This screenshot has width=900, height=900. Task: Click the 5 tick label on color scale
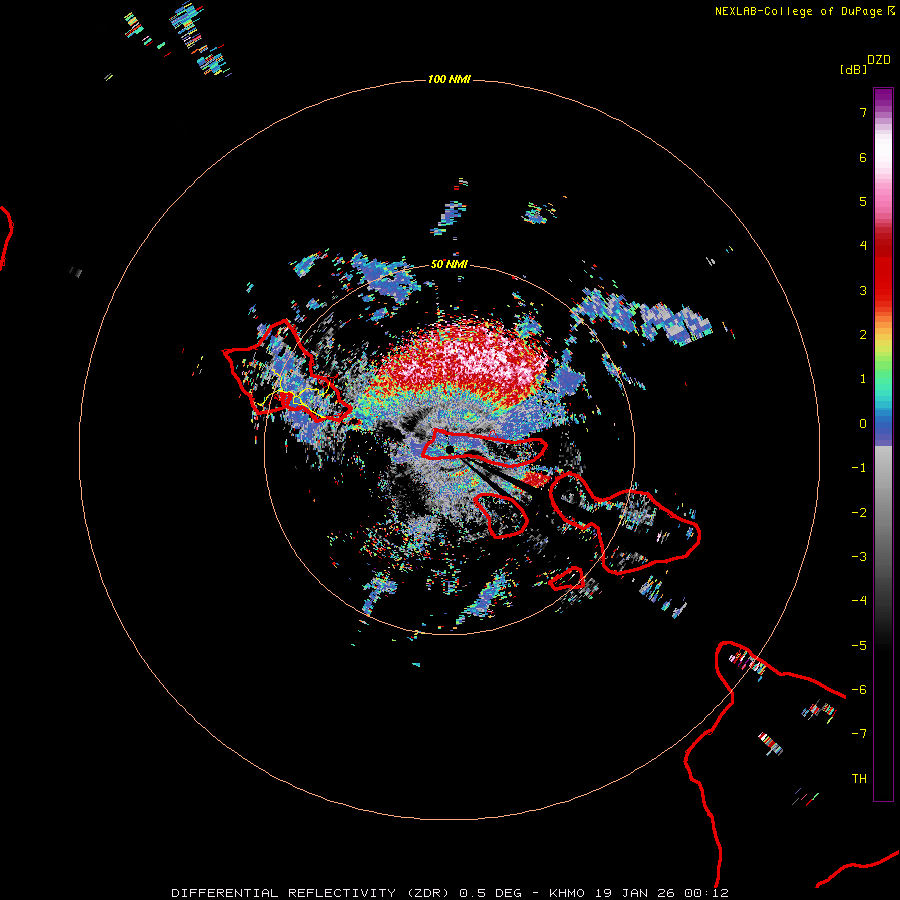click(x=863, y=201)
